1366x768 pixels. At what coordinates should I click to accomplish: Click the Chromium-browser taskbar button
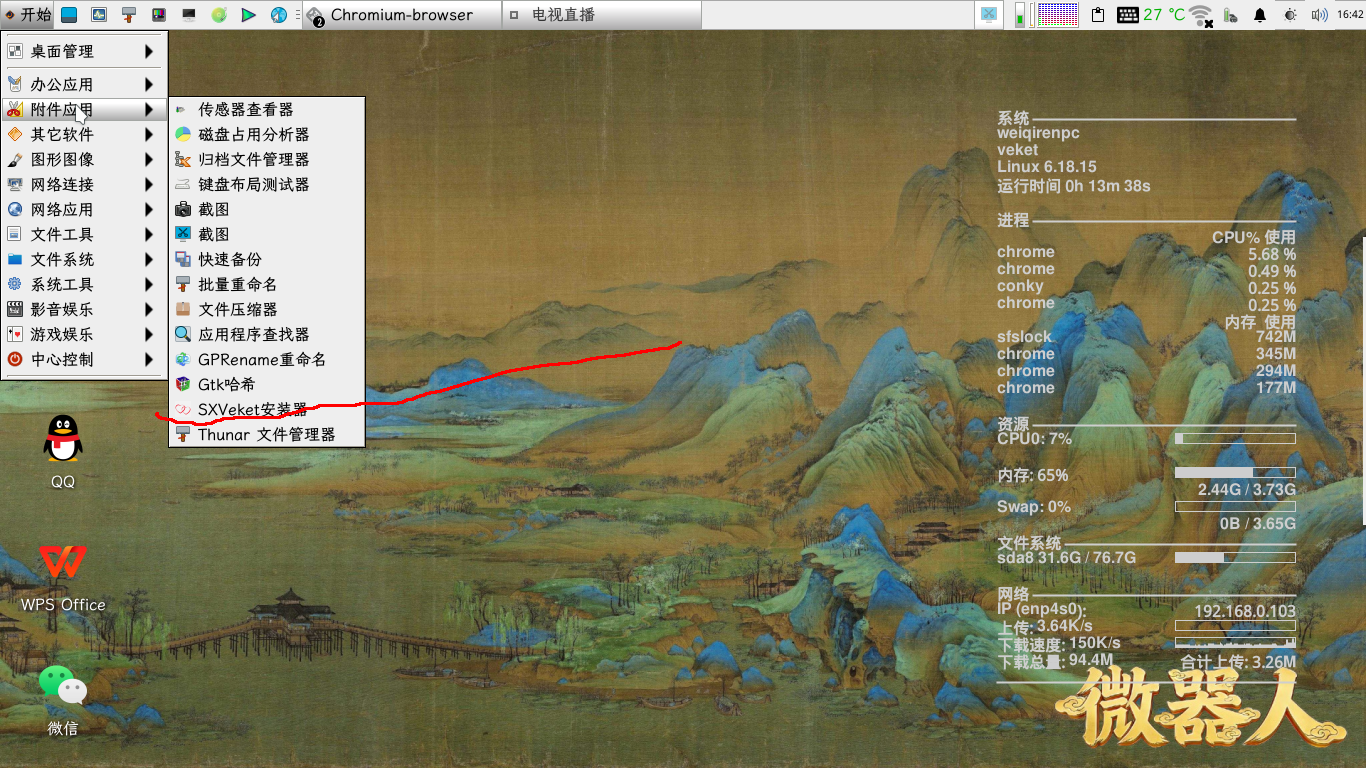click(x=400, y=14)
